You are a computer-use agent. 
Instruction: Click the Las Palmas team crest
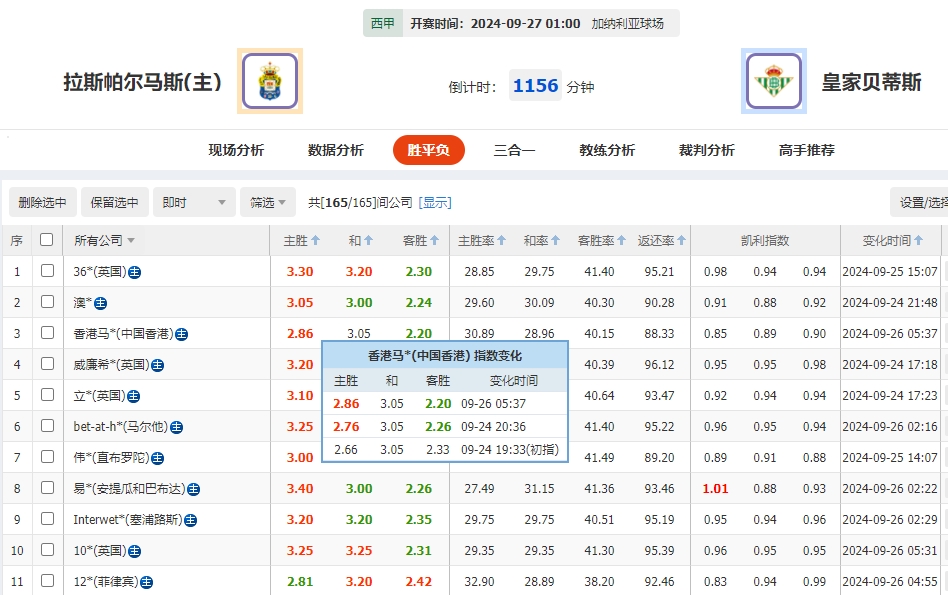pos(268,81)
